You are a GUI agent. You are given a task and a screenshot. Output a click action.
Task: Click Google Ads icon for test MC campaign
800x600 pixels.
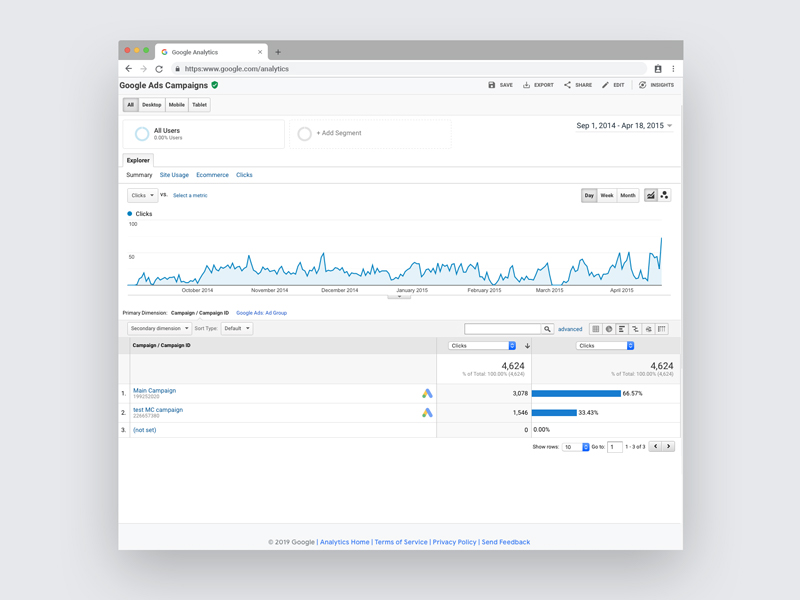[x=427, y=413]
